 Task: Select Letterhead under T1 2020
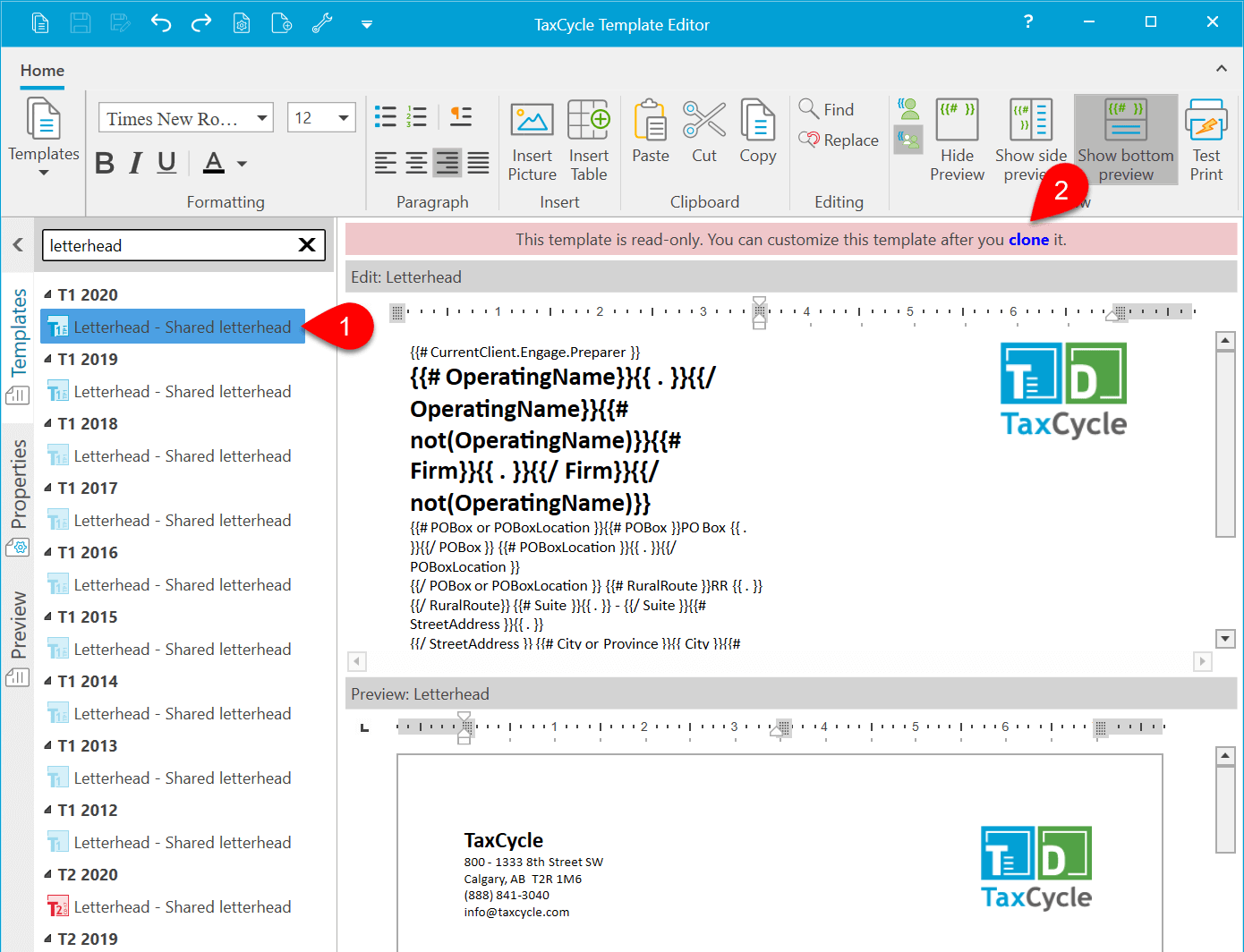pyautogui.click(x=173, y=327)
